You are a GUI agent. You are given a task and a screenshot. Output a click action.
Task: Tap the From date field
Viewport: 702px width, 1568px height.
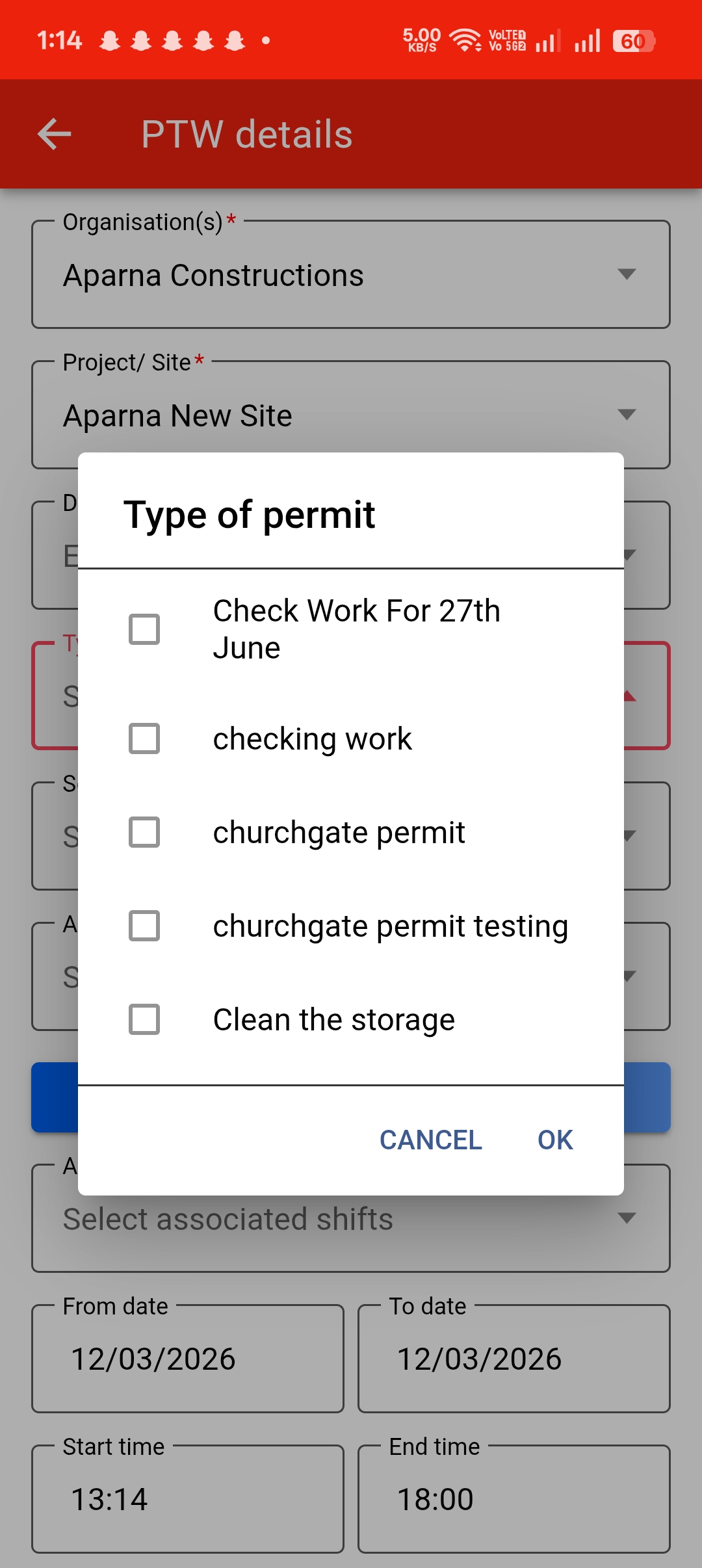[188, 1359]
